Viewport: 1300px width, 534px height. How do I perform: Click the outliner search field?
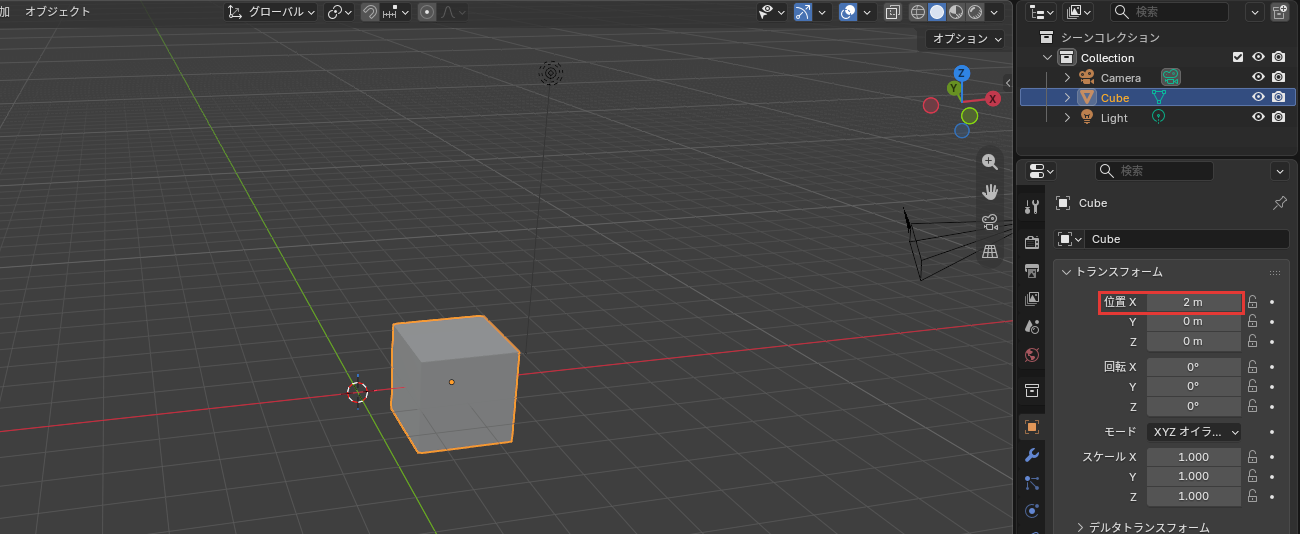tap(1169, 12)
